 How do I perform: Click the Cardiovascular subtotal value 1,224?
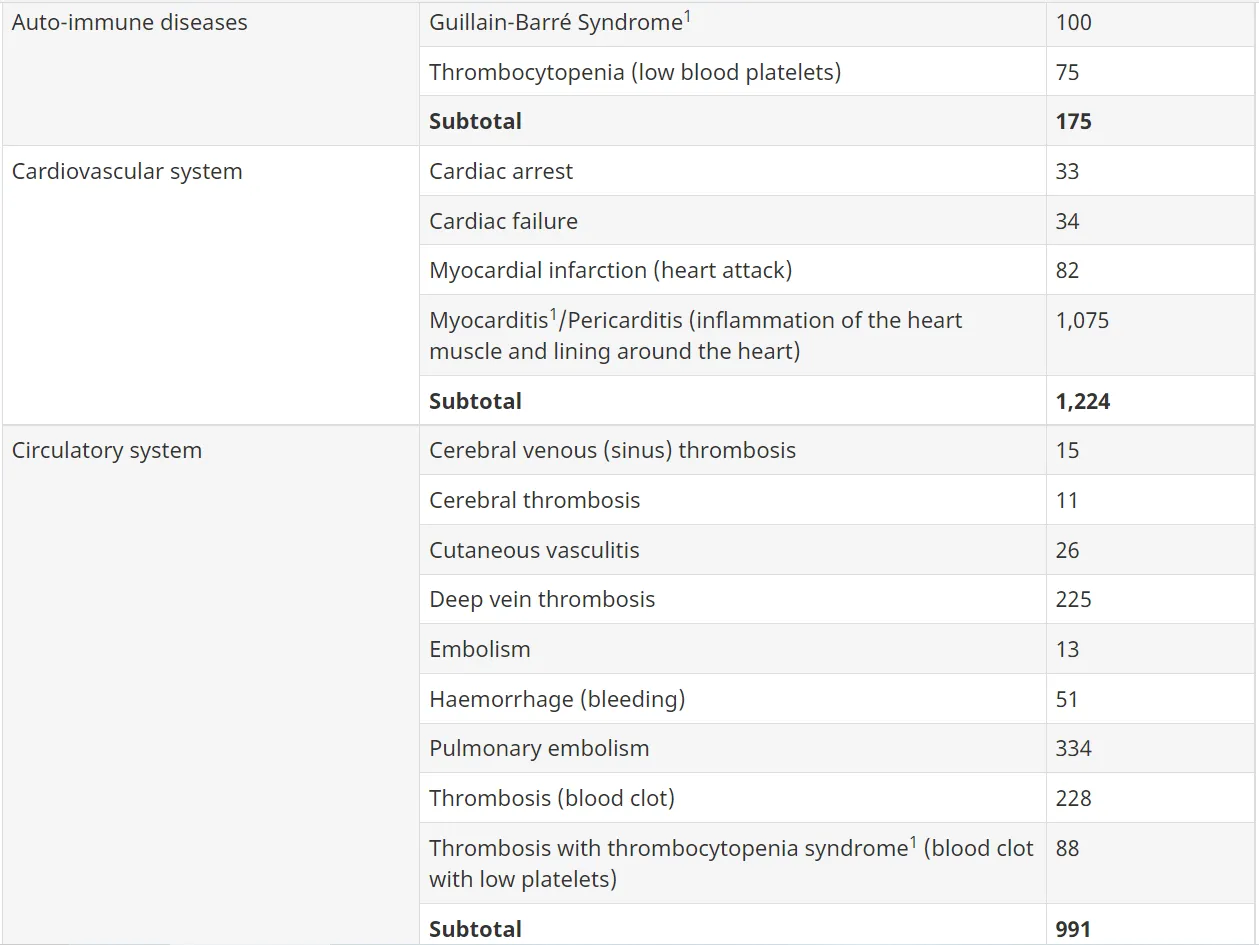tap(1083, 401)
